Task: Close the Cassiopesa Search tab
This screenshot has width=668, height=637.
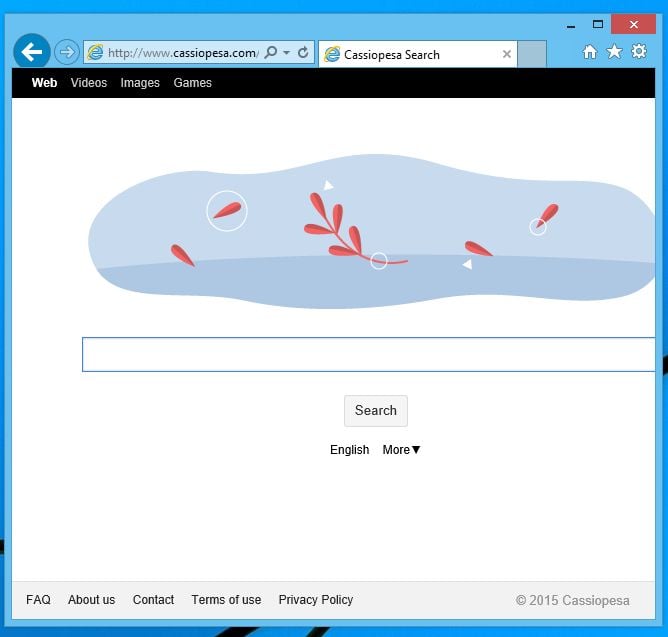Action: pos(507,54)
